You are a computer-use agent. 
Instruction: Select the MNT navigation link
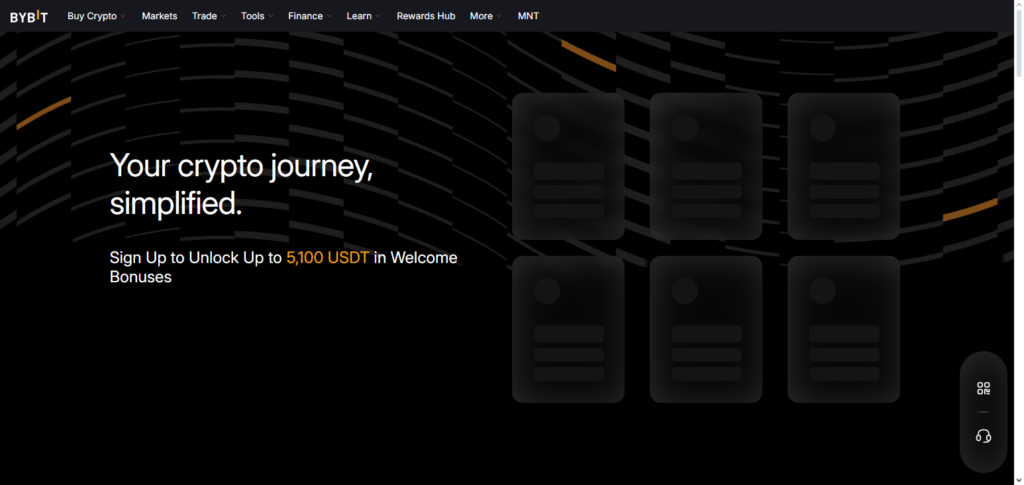pyautogui.click(x=528, y=16)
